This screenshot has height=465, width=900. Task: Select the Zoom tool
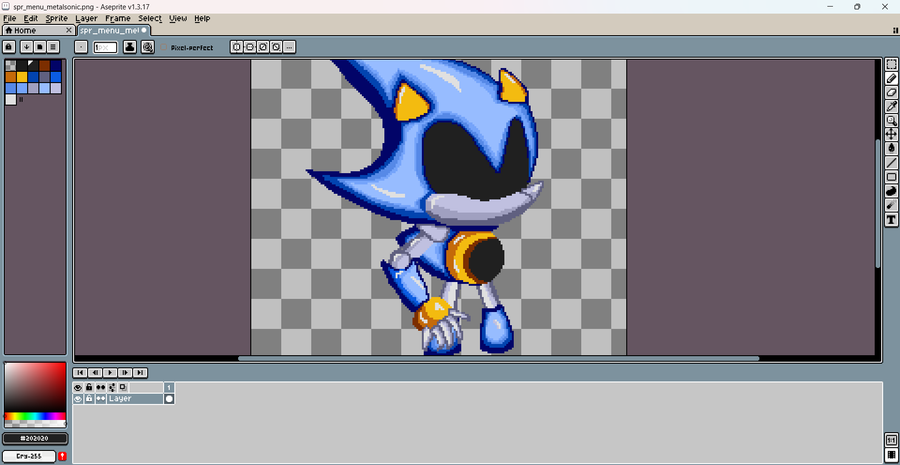pyautogui.click(x=891, y=120)
